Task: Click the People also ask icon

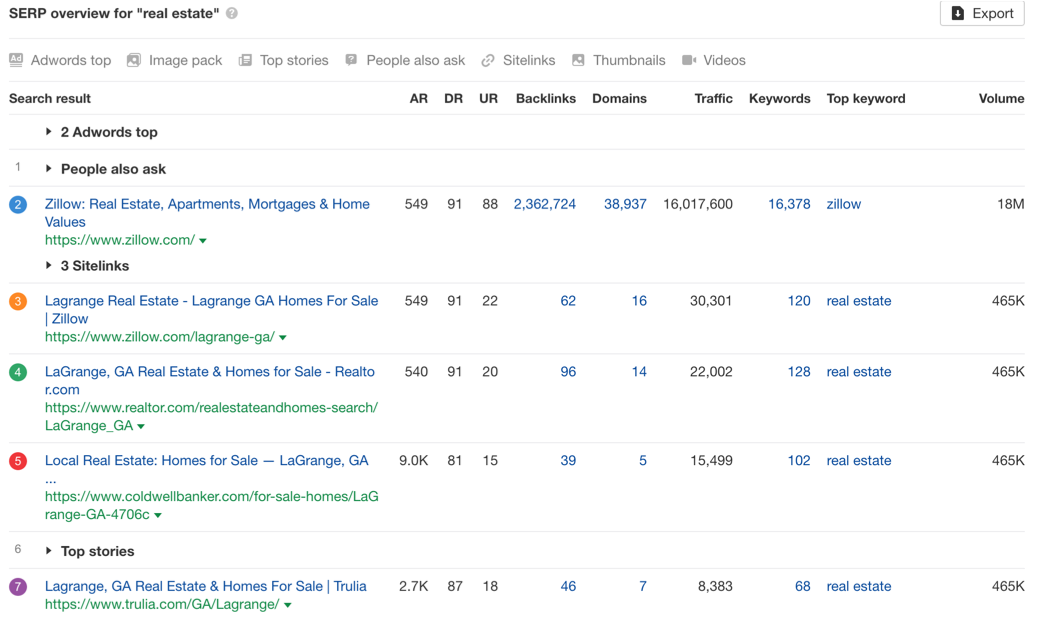Action: tap(351, 60)
